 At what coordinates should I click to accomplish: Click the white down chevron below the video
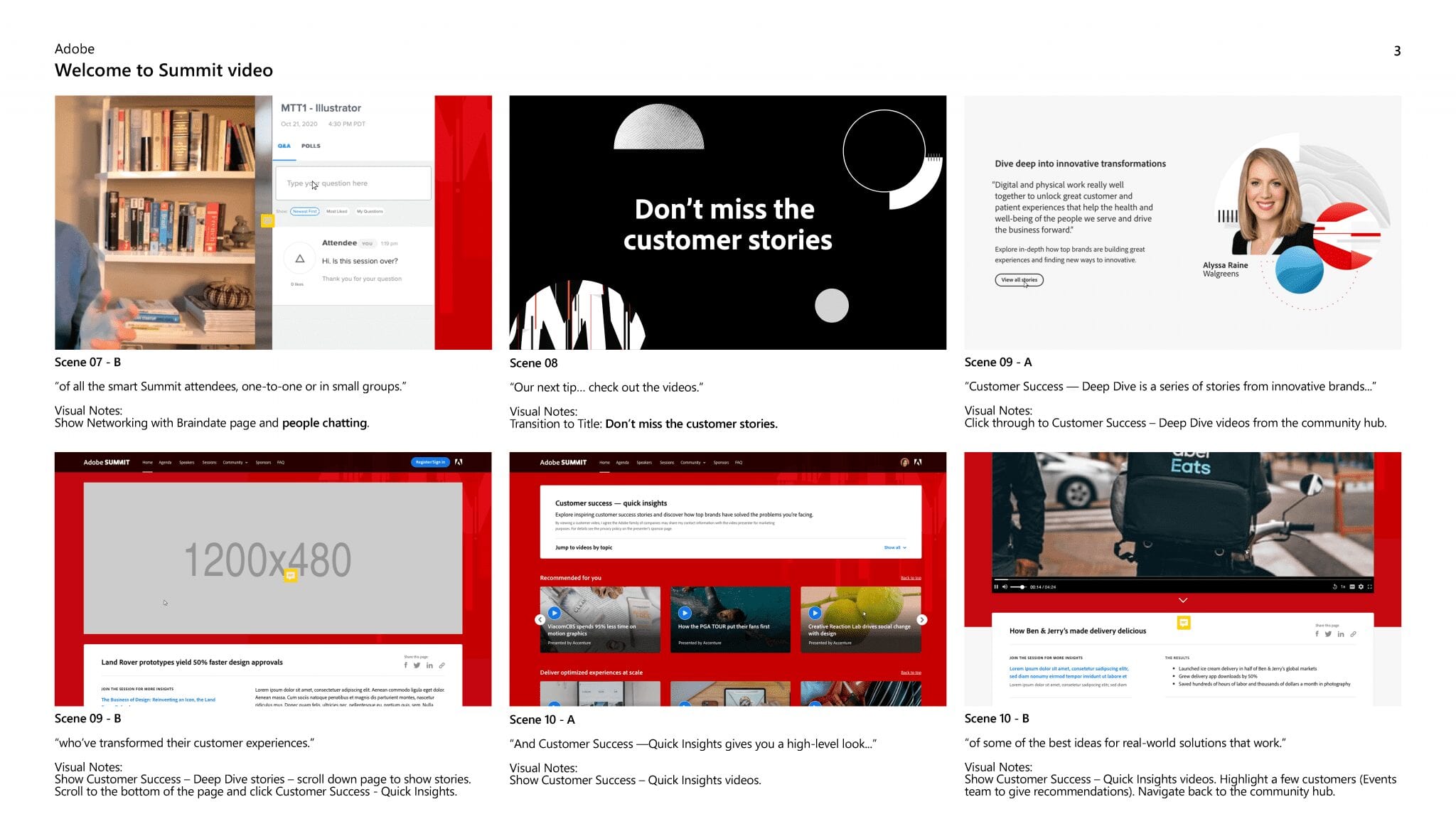click(x=1183, y=600)
